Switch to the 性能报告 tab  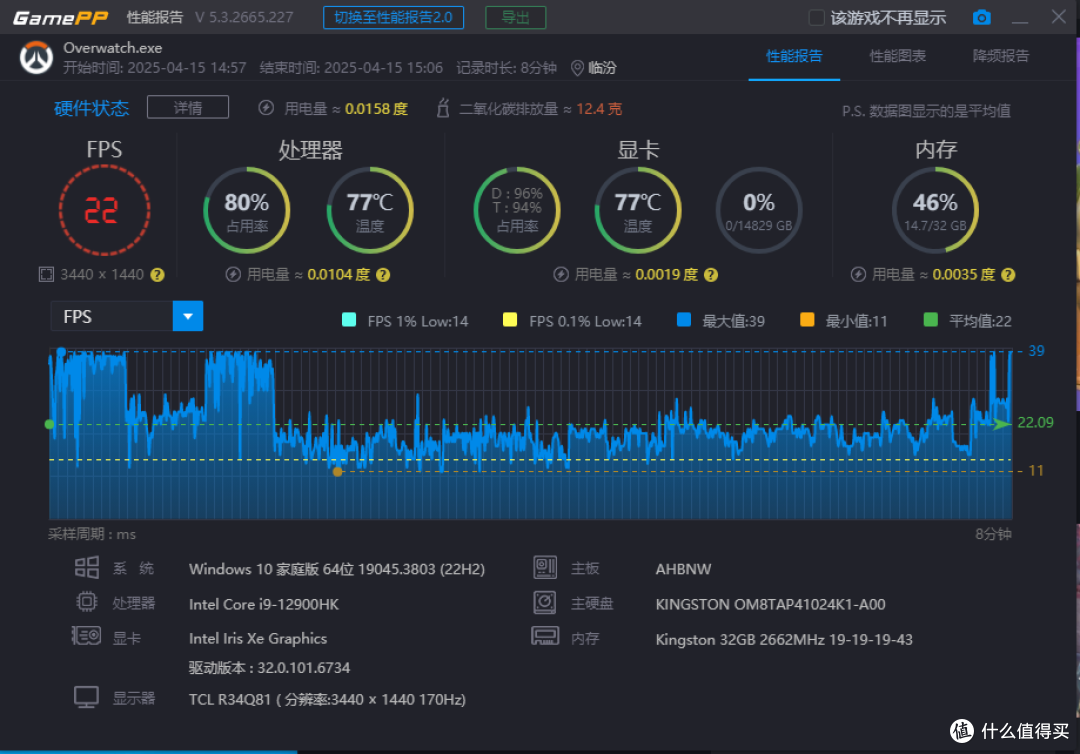coord(794,56)
